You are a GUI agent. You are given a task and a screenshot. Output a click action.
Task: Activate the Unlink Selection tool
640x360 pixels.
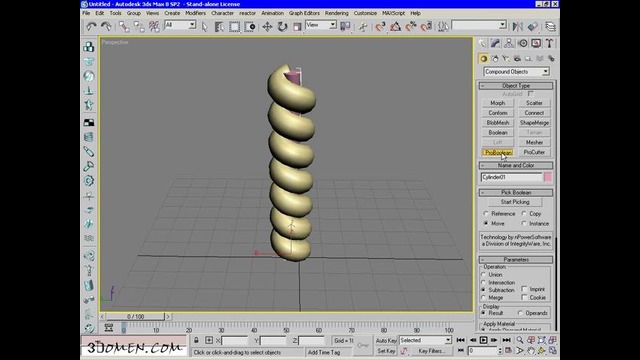pyautogui.click(x=139, y=27)
